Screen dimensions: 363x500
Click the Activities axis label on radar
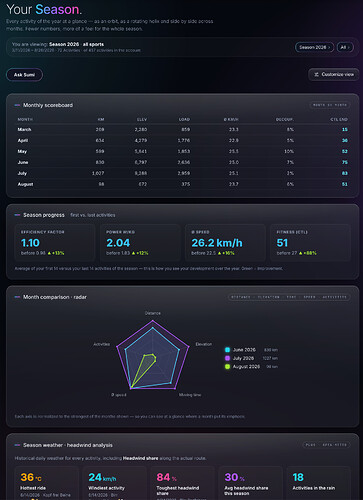102,344
